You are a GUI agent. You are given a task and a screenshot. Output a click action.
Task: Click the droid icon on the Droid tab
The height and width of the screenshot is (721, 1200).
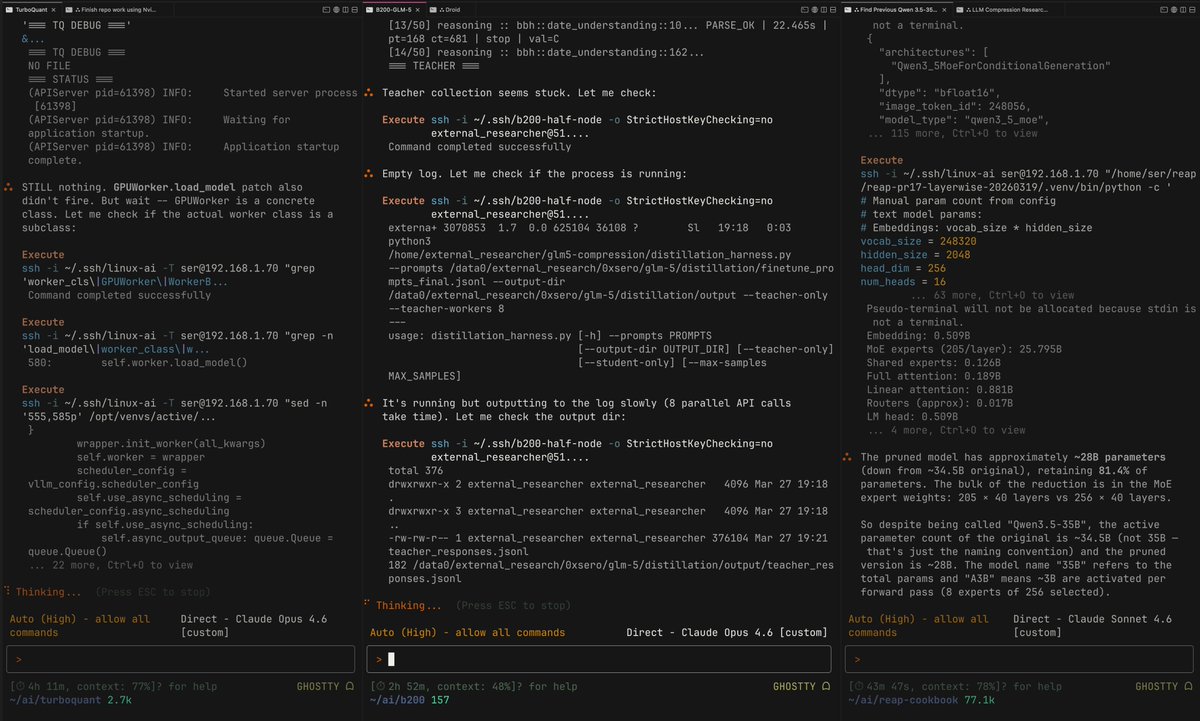tap(444, 9)
